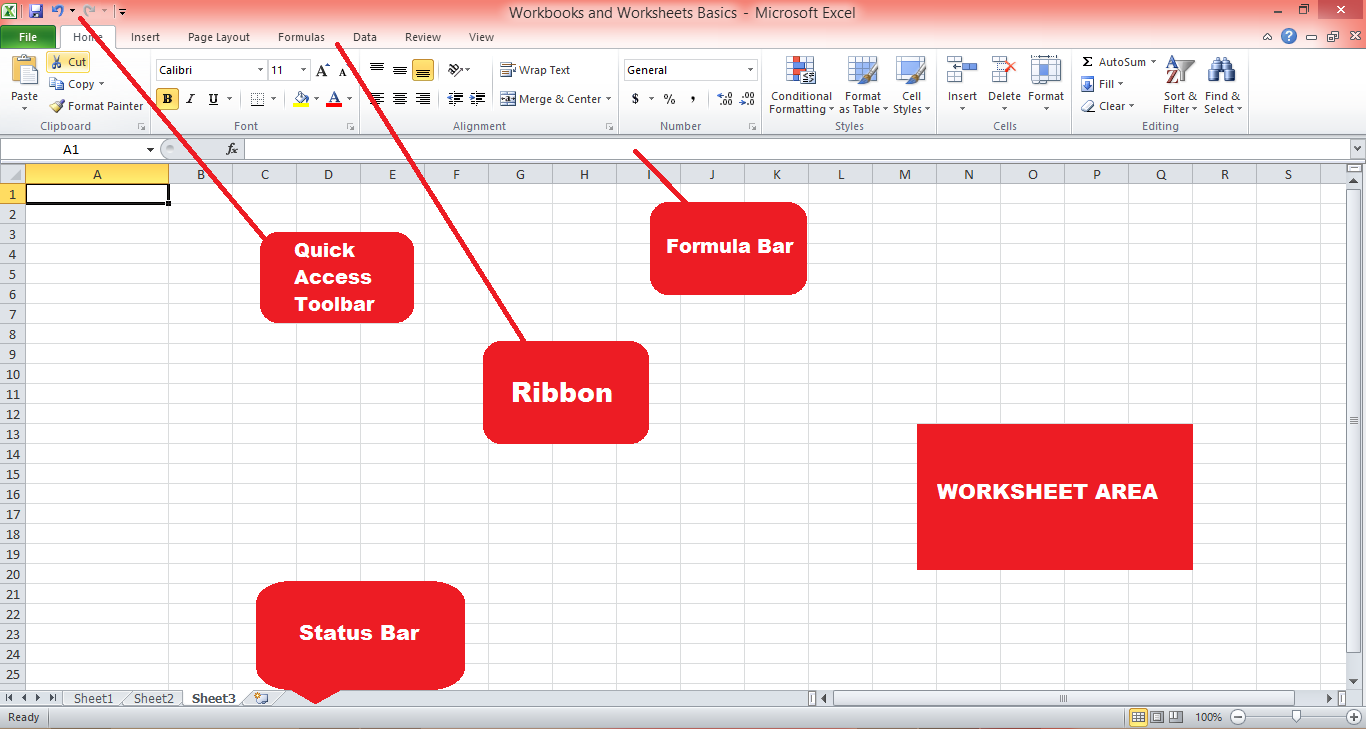Switch to the Insert tab
The height and width of the screenshot is (729, 1366).
(145, 37)
